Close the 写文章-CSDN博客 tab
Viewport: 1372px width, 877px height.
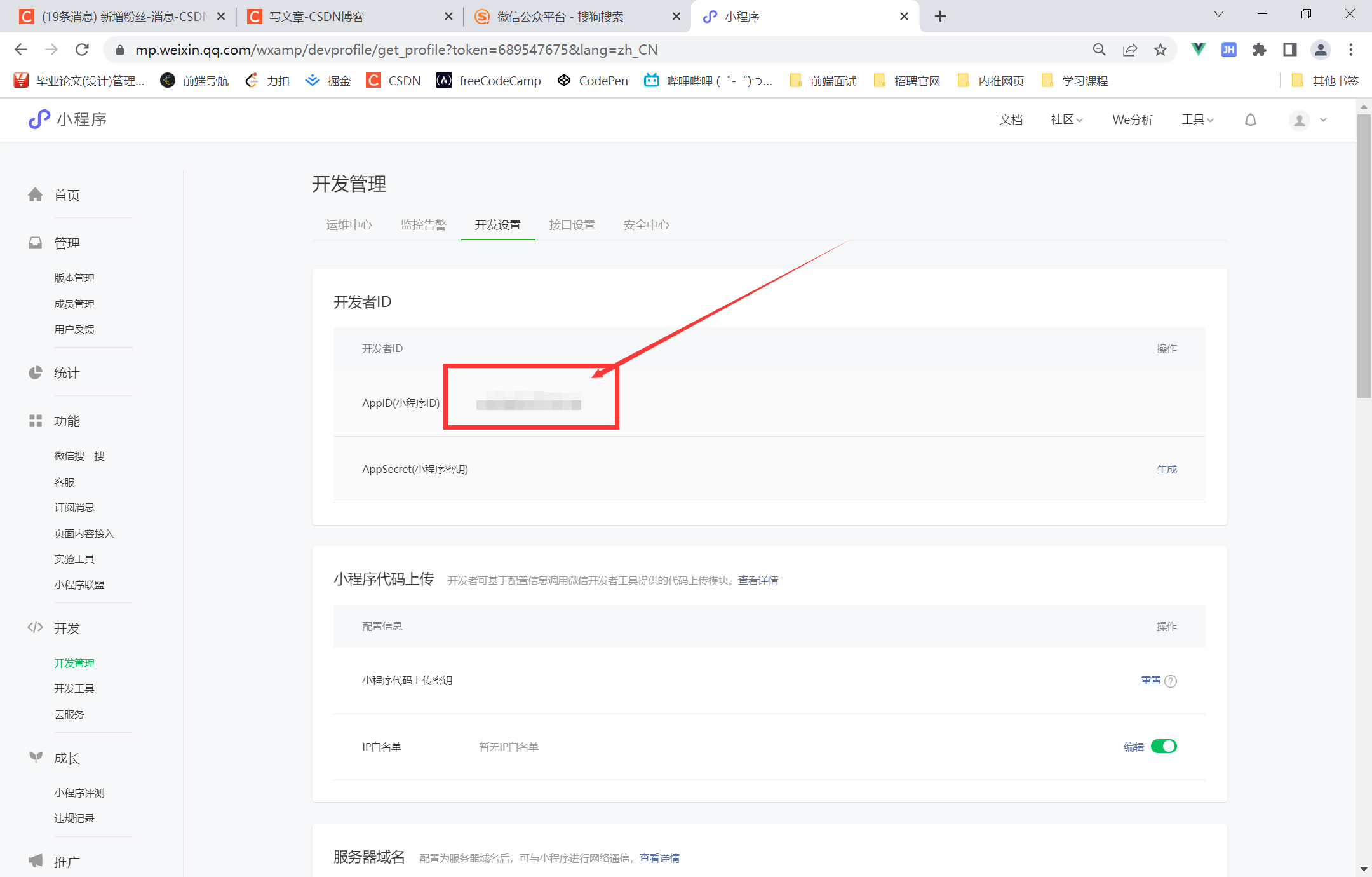click(x=448, y=17)
